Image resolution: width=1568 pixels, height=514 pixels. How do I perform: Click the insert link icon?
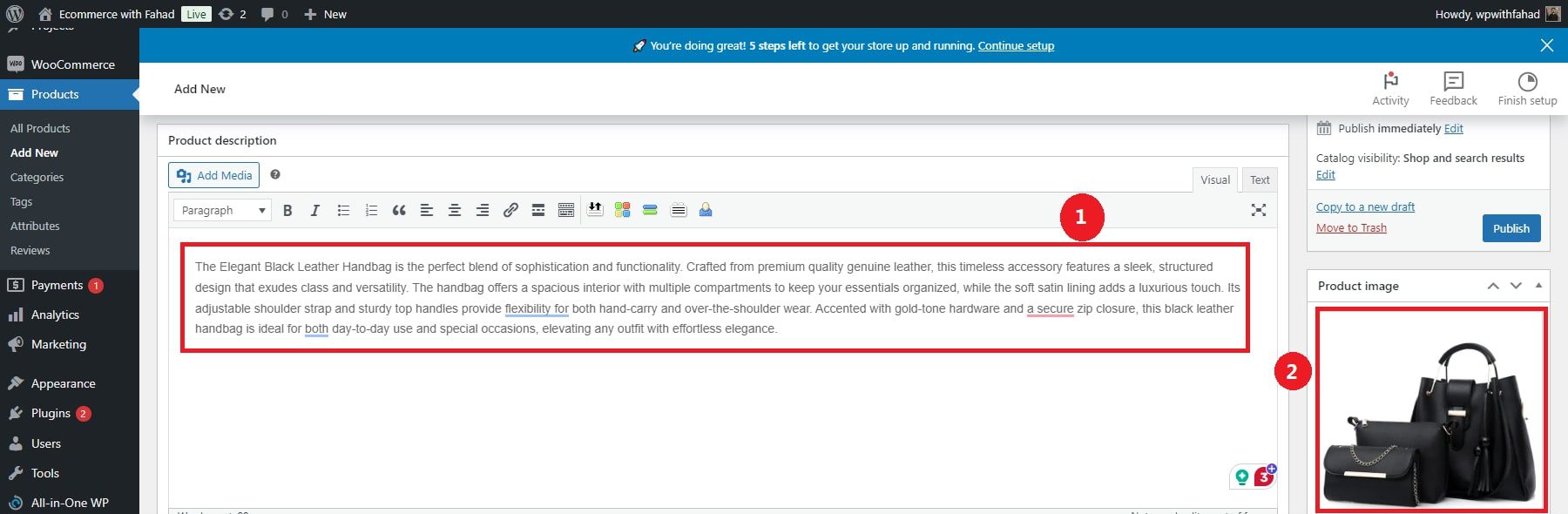(x=510, y=210)
